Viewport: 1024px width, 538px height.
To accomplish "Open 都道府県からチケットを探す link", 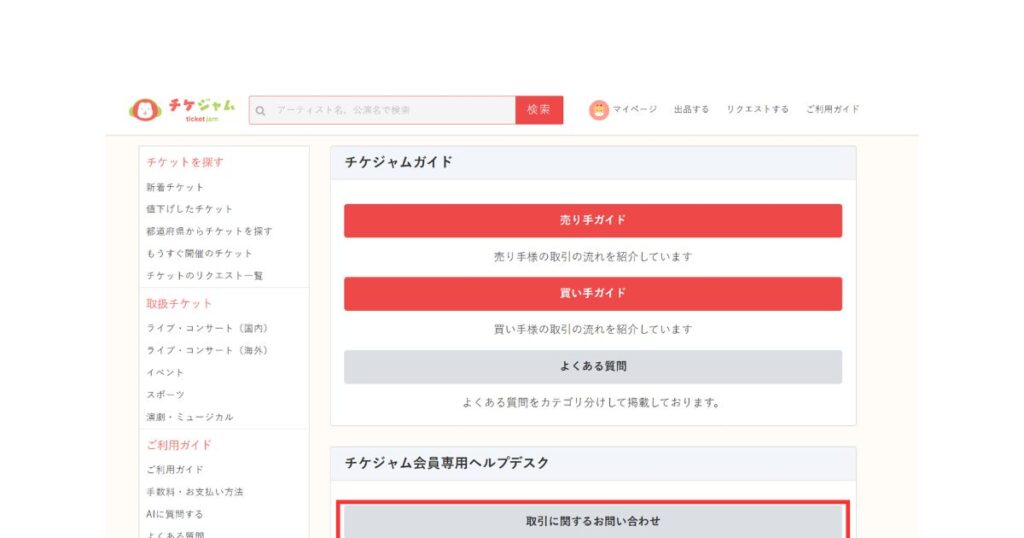I will coord(210,231).
